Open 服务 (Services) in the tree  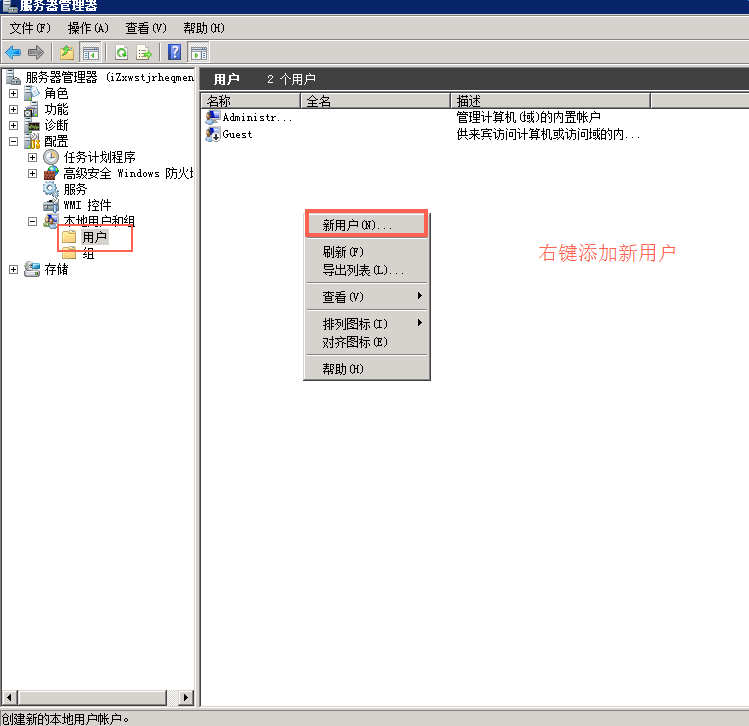point(75,189)
